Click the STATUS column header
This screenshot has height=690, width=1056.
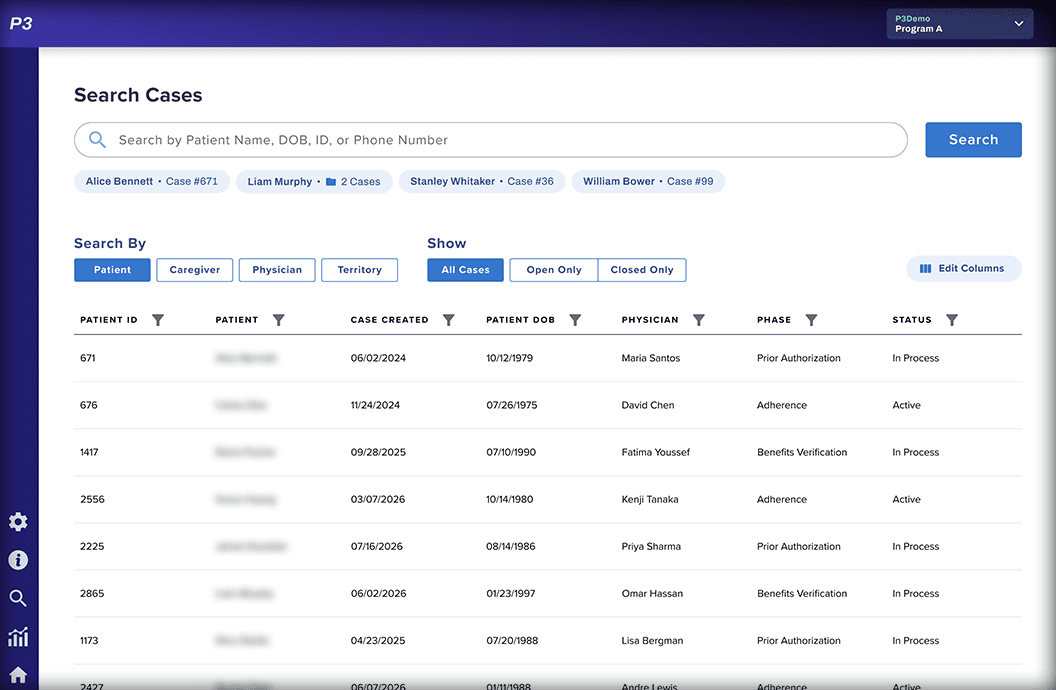(x=912, y=320)
